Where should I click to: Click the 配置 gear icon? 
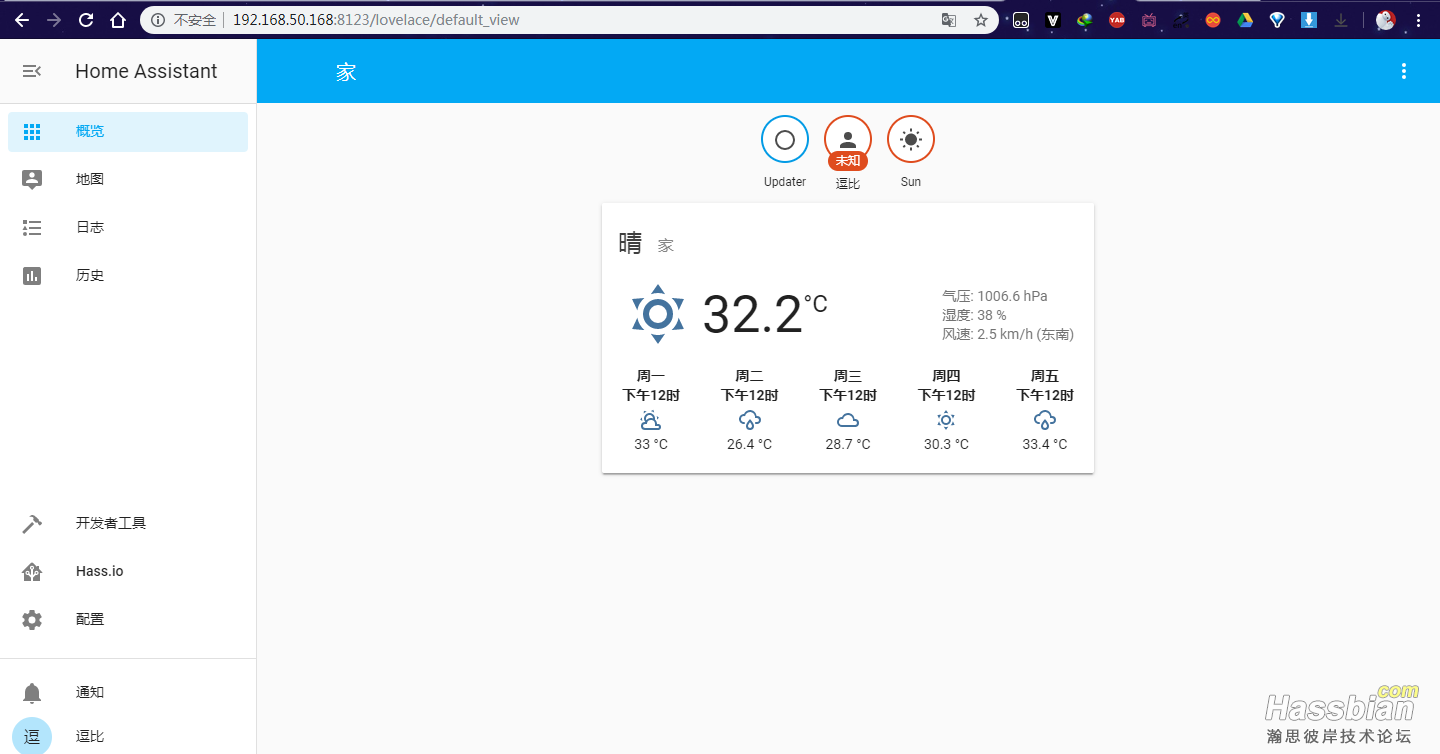point(32,620)
